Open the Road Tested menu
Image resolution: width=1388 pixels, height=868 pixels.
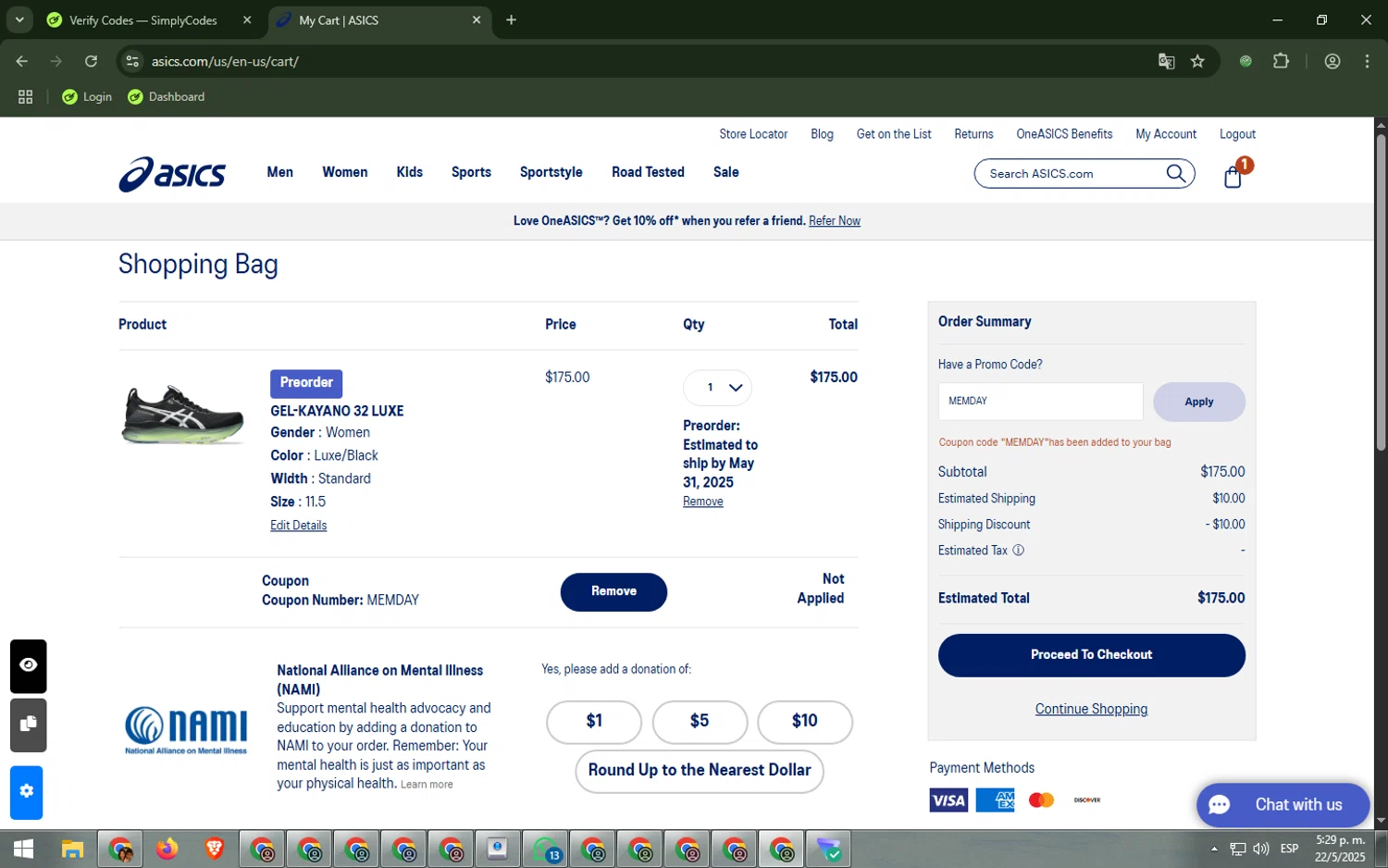pos(648,172)
